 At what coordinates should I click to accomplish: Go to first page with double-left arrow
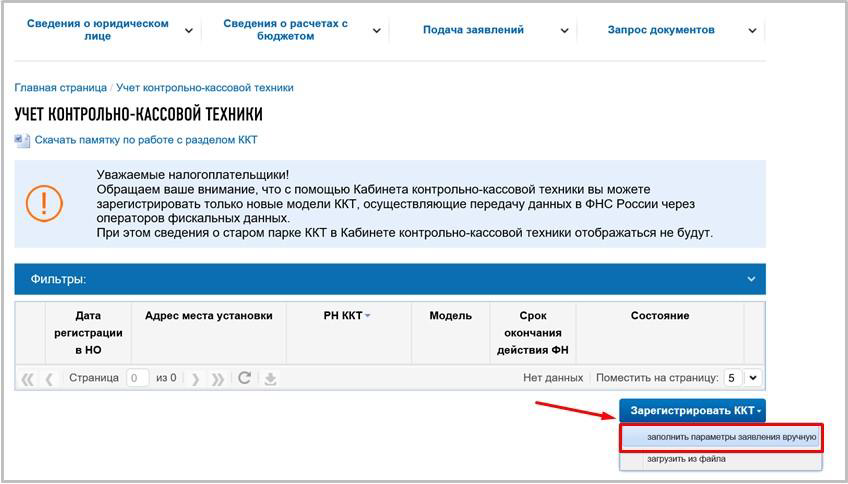[x=27, y=379]
